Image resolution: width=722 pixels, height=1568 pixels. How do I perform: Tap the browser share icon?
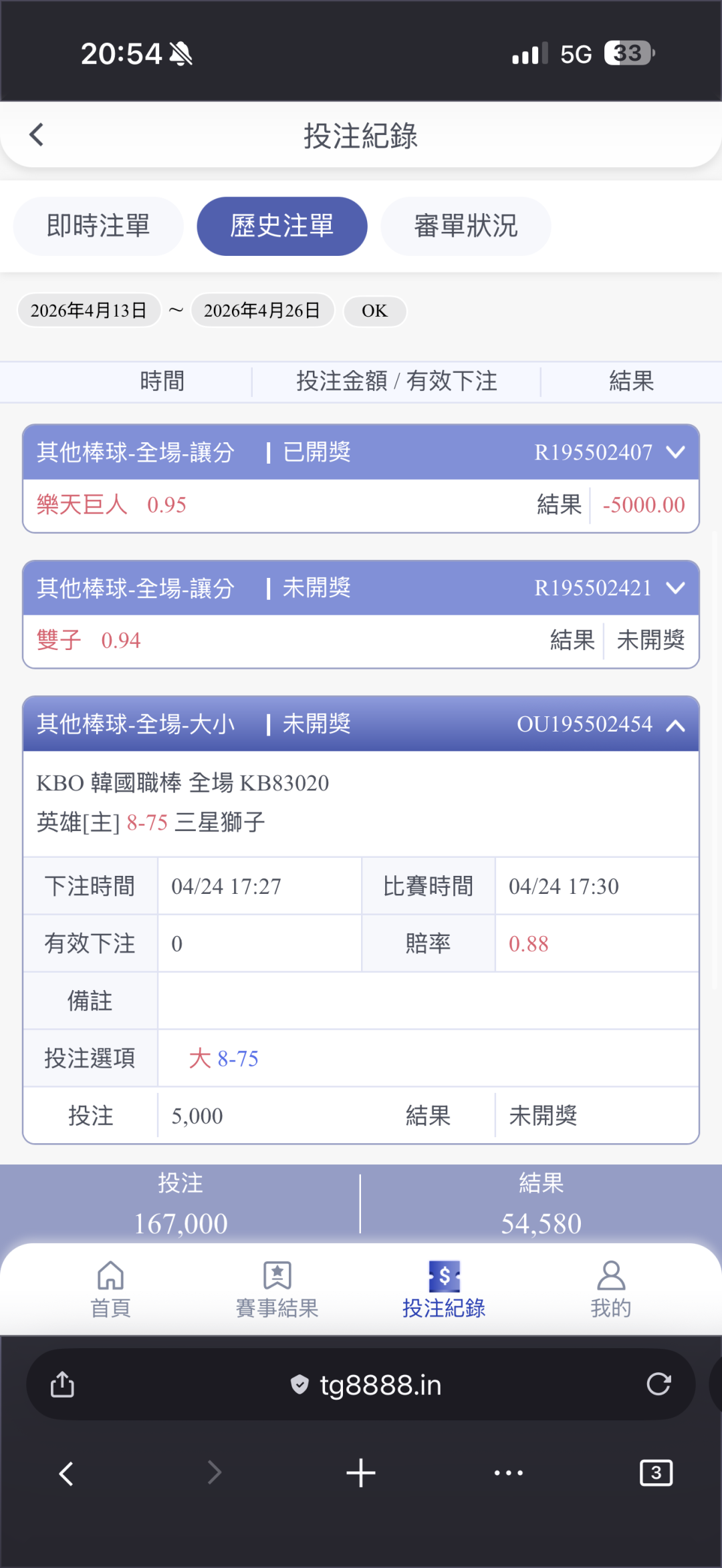(62, 1384)
